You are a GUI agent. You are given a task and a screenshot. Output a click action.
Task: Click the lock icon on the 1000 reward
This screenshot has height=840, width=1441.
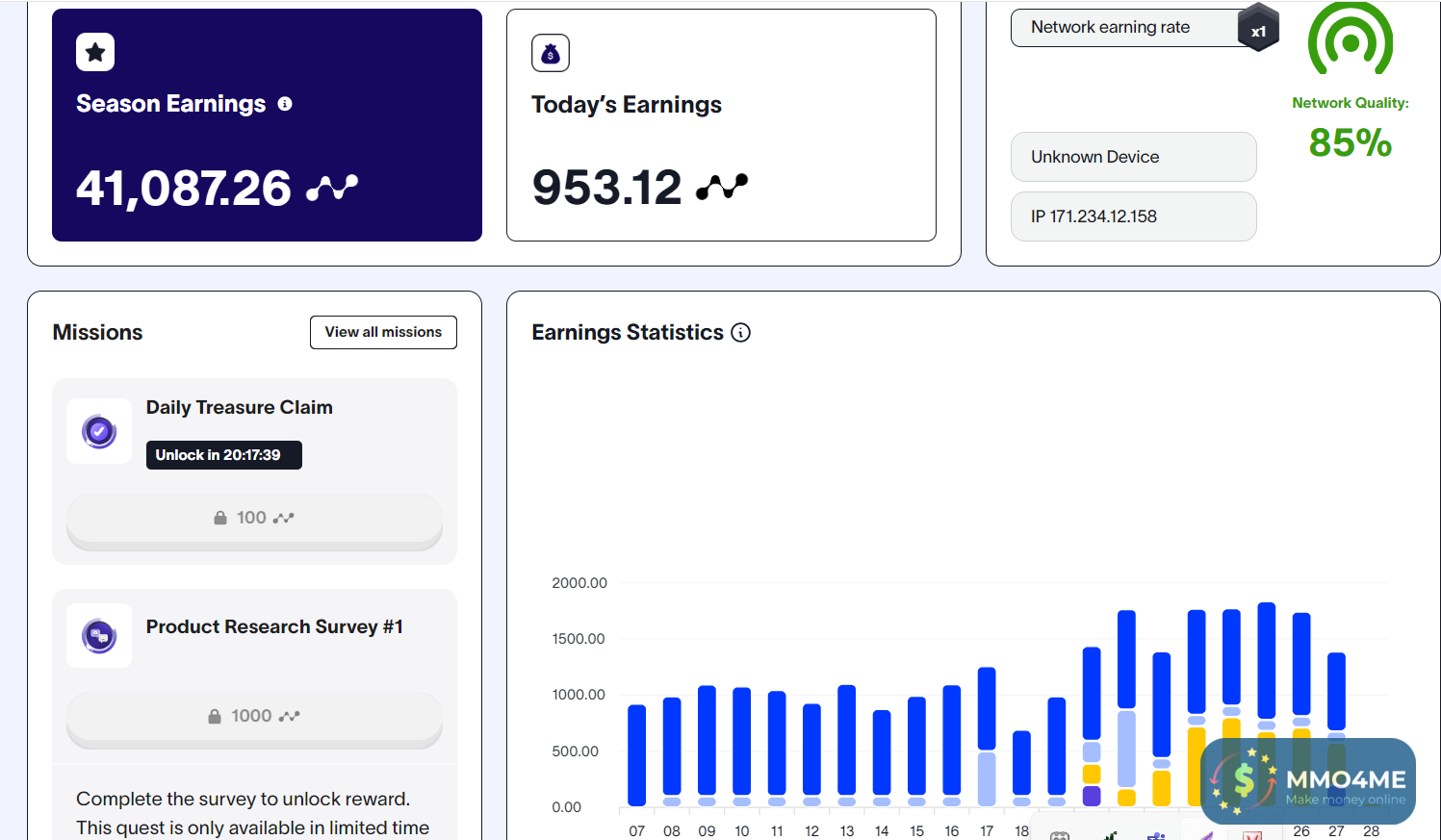(x=215, y=716)
